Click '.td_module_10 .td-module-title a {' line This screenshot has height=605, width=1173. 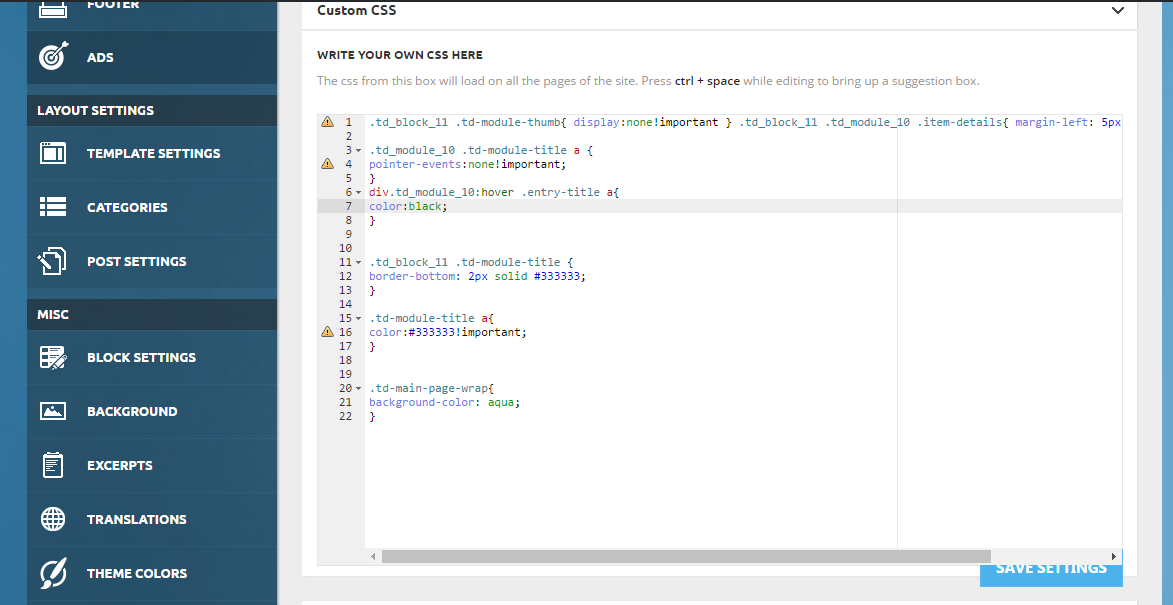(x=480, y=150)
